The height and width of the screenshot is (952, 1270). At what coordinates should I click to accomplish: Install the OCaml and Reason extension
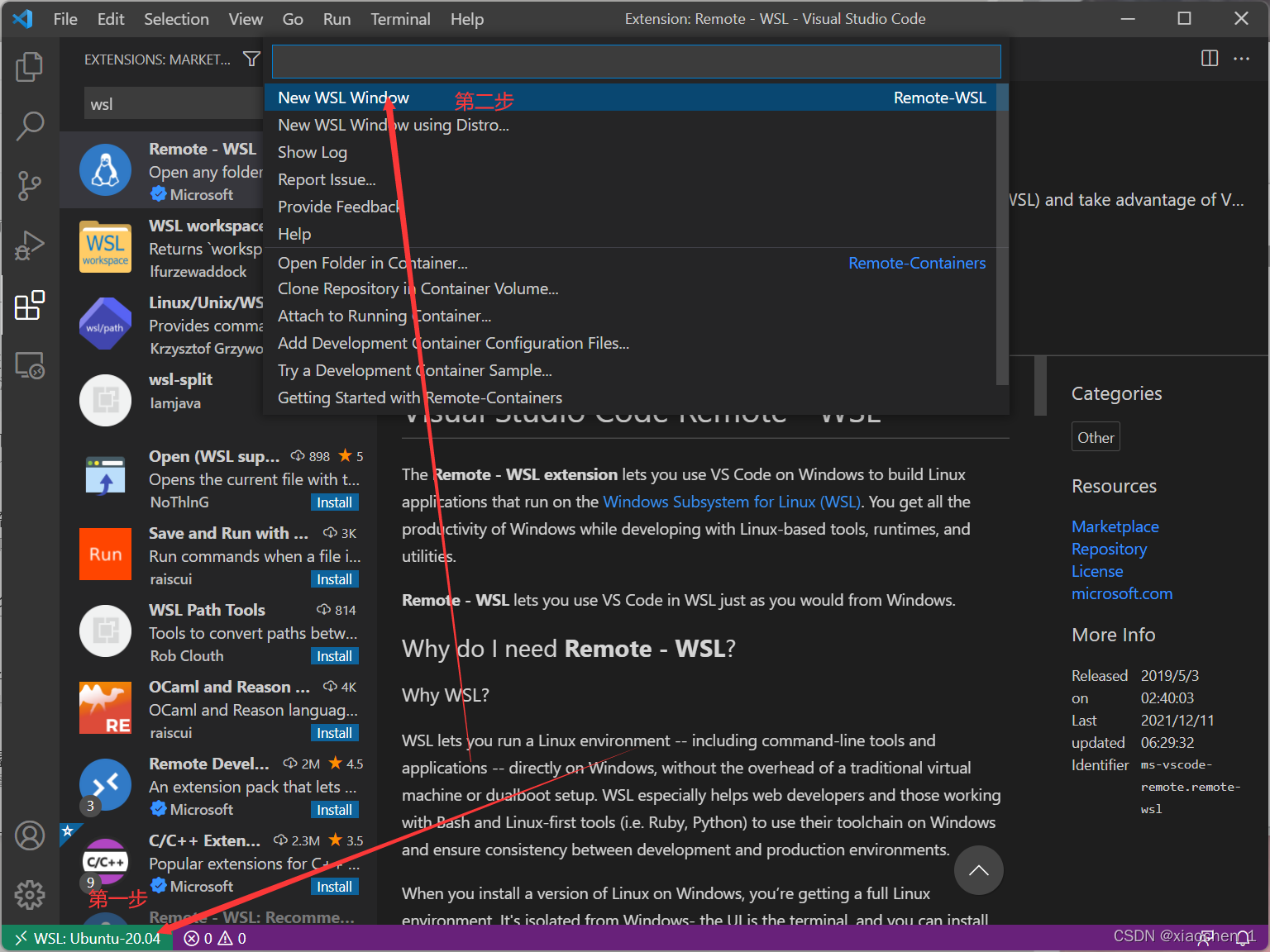[x=334, y=733]
